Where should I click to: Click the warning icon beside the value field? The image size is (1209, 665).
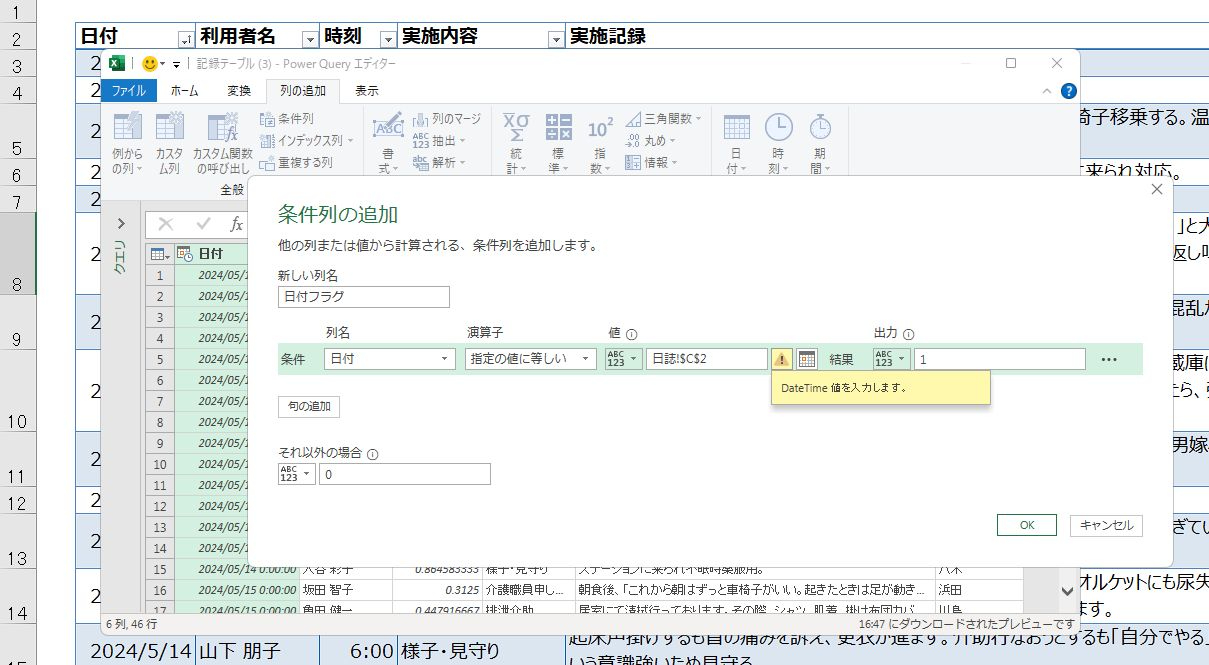coord(782,359)
